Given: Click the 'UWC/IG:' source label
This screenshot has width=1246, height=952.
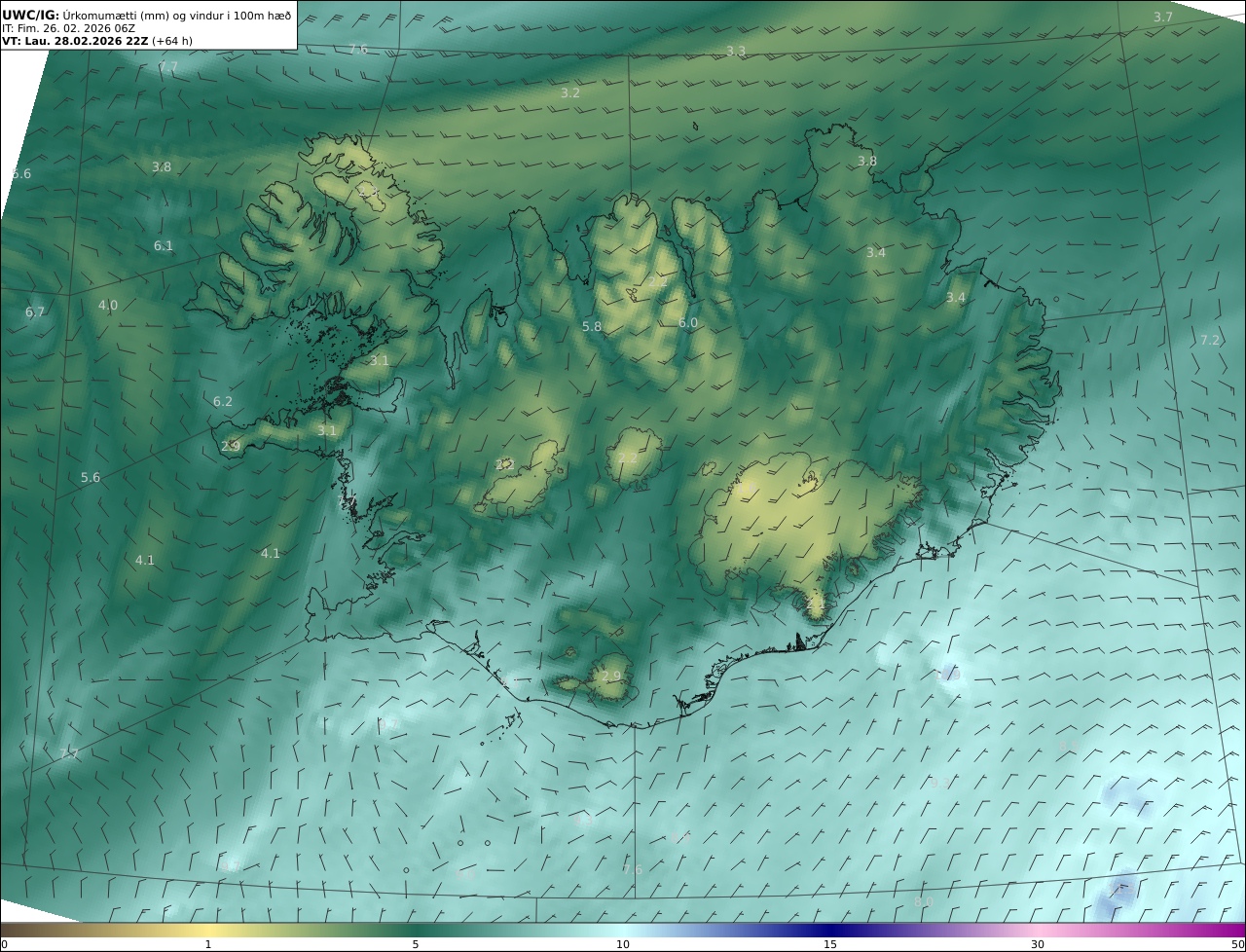Looking at the screenshot, I should 31,15.
